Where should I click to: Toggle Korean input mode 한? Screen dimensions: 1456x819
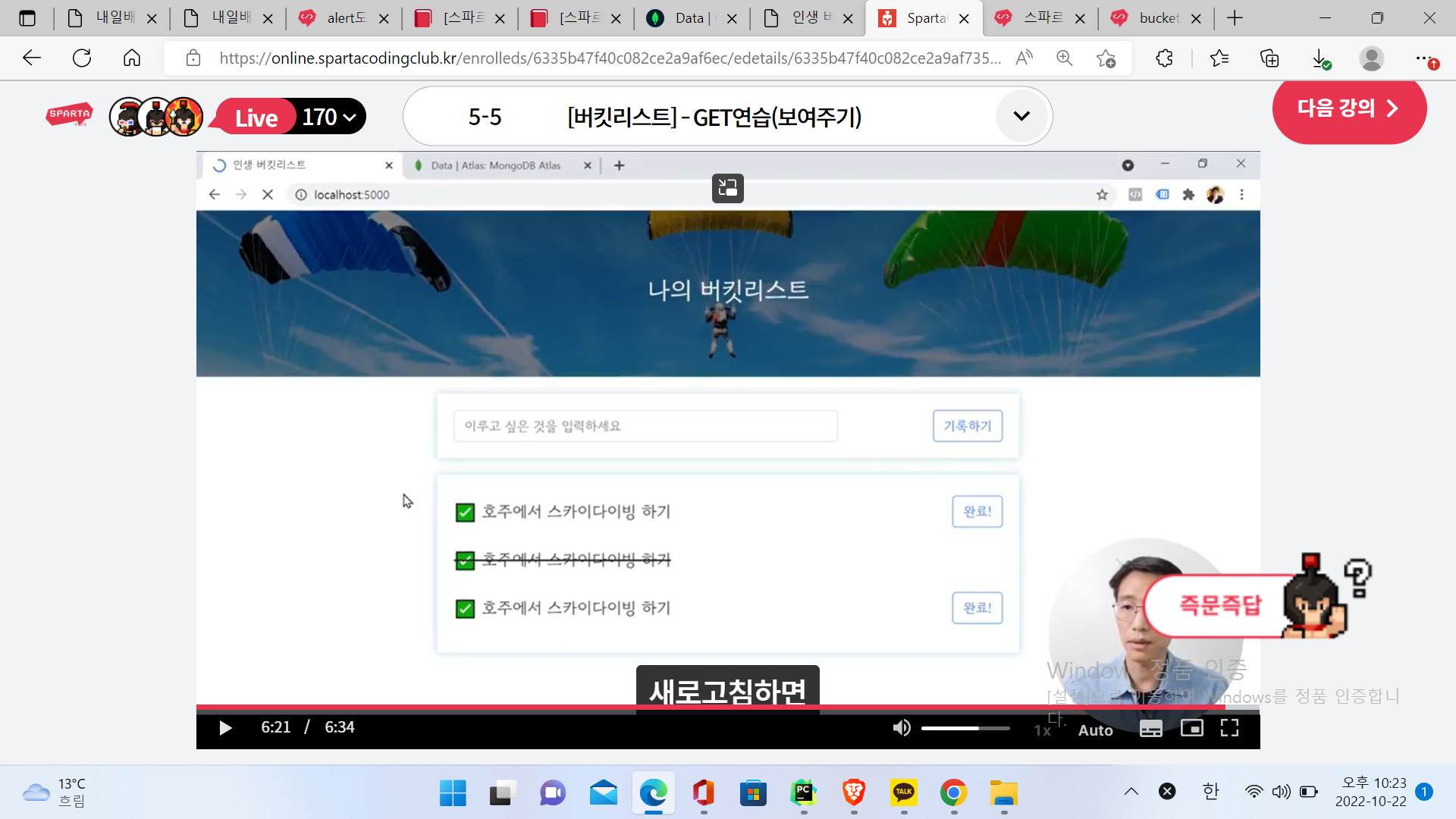[1210, 792]
